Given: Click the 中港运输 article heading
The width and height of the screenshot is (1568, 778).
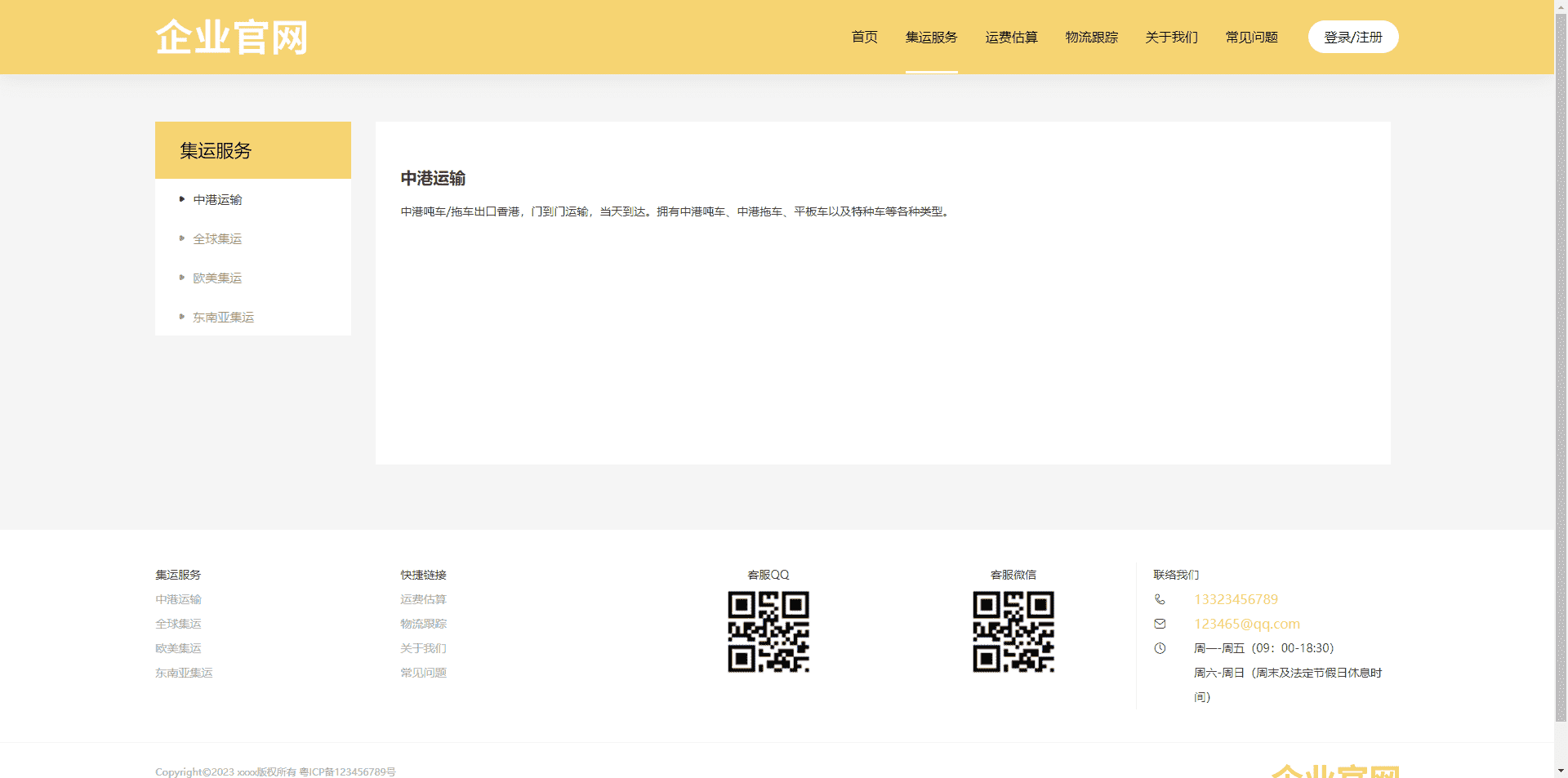Looking at the screenshot, I should (433, 178).
